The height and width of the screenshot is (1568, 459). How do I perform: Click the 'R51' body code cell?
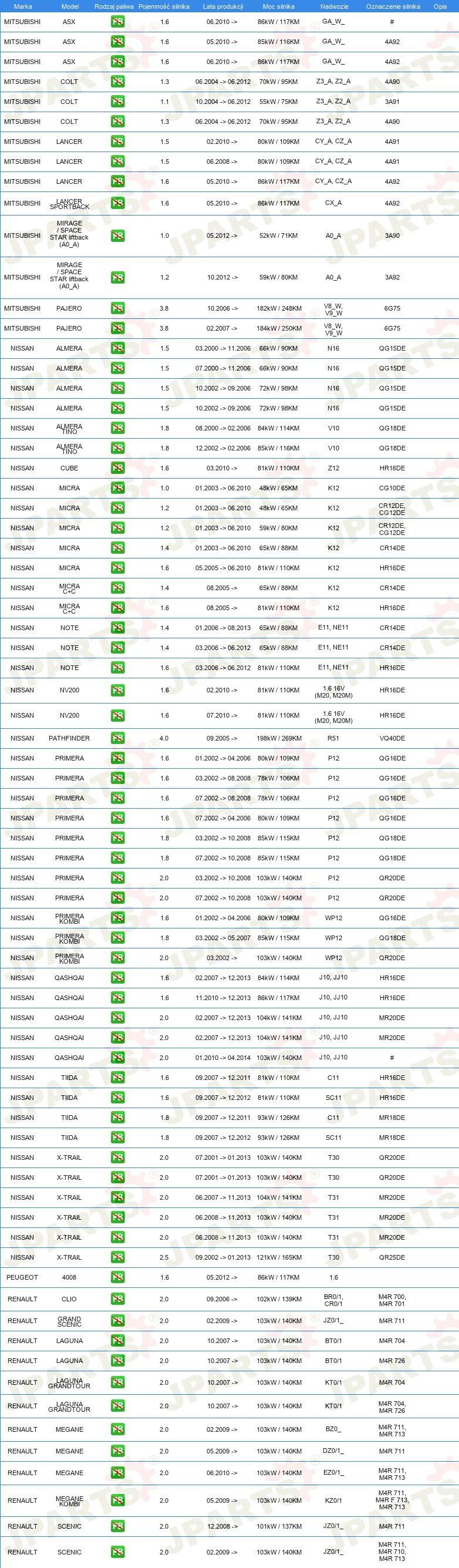(x=333, y=739)
